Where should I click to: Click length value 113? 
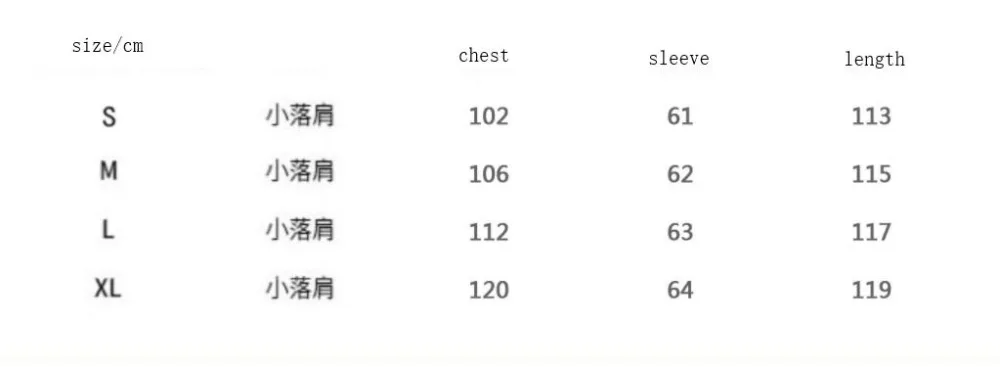point(872,116)
